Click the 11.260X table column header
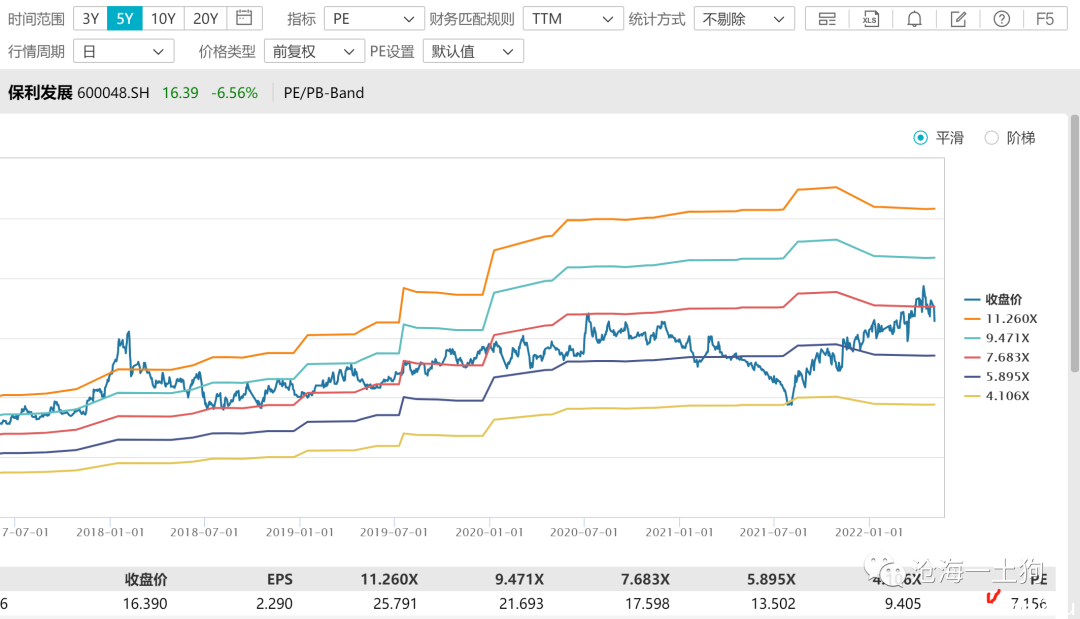Screen dimensions: 1080x619 point(389,580)
